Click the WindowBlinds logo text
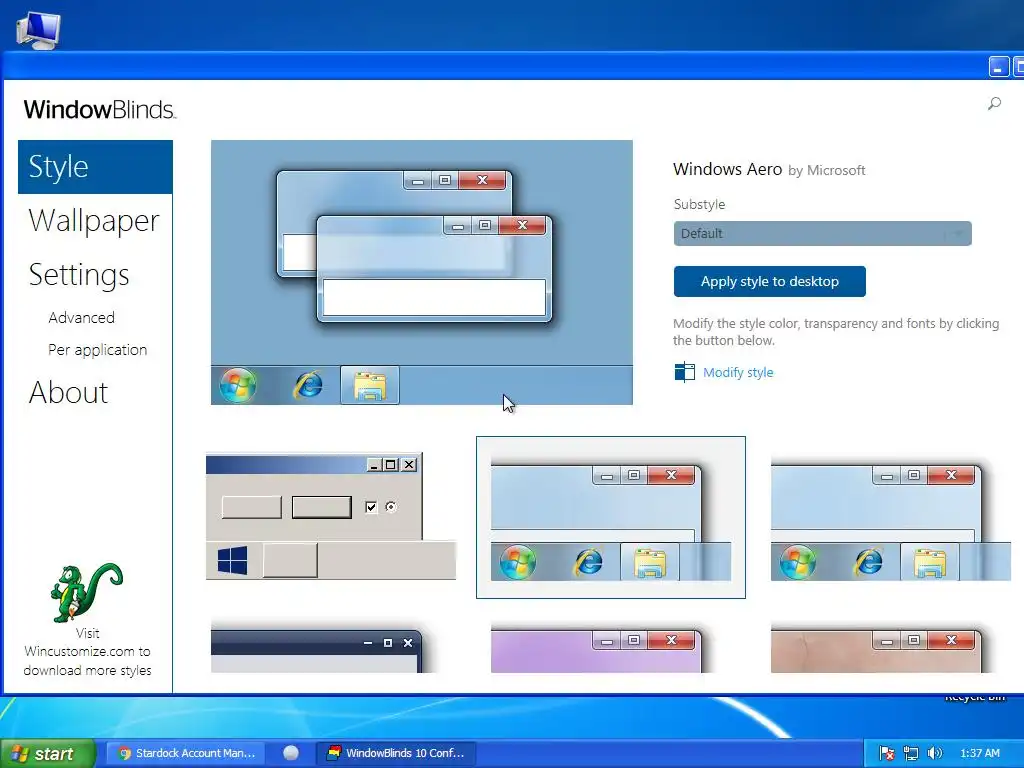1024x768 pixels. click(x=99, y=109)
